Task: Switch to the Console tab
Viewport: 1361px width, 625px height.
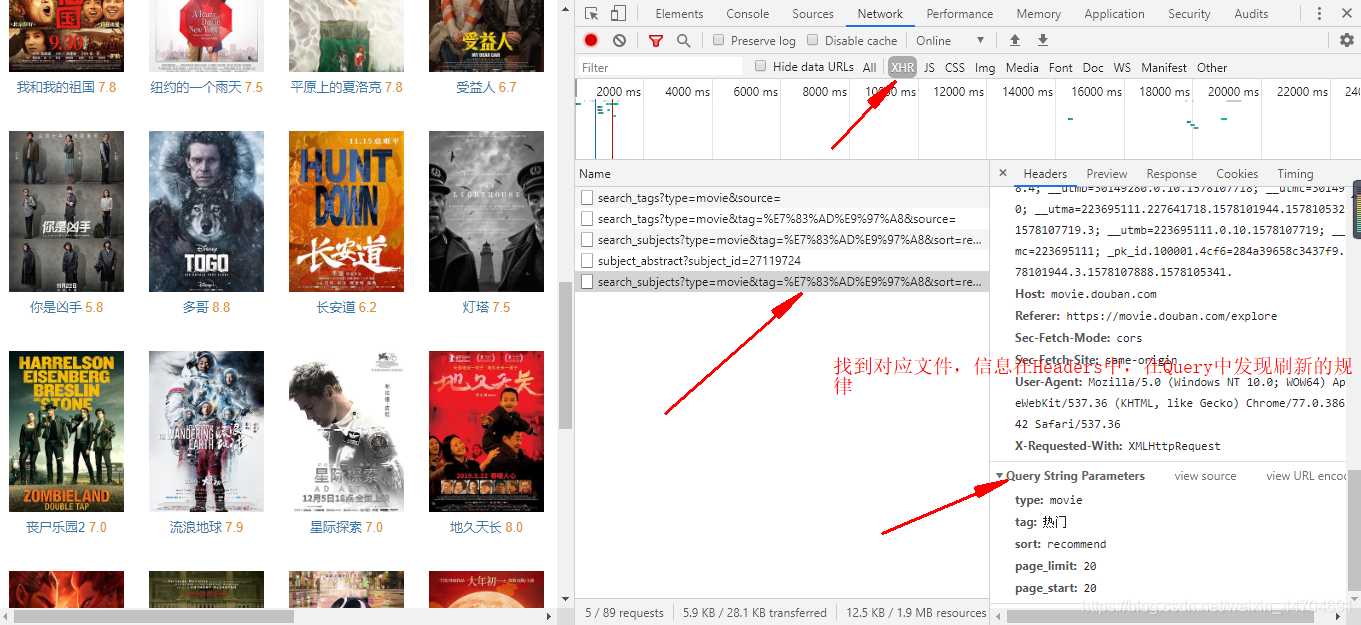Action: [748, 14]
